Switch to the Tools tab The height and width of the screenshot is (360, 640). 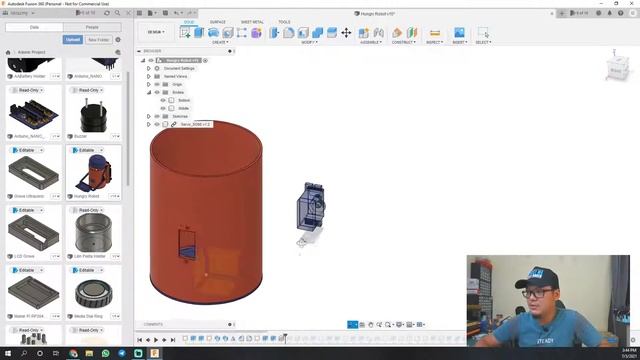click(284, 22)
